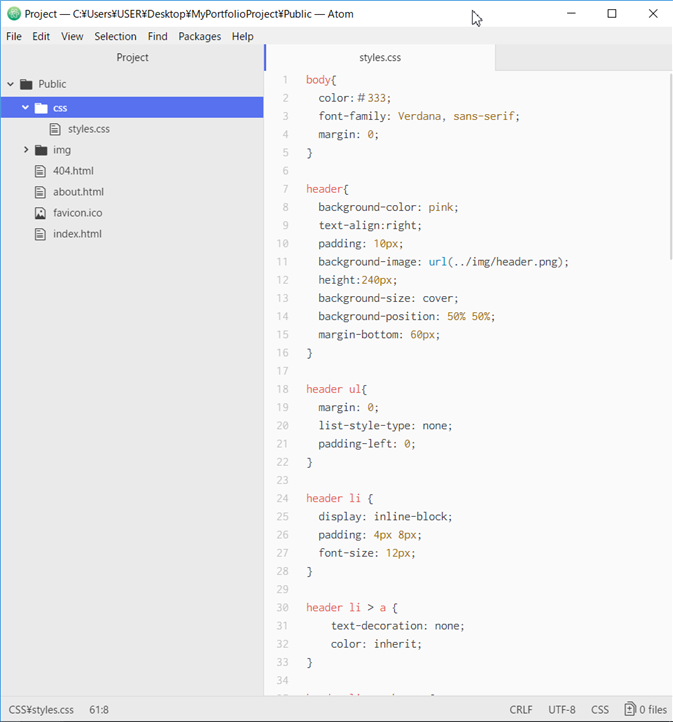The image size is (673, 722).
Task: Close the Atom window
Action: 653,14
